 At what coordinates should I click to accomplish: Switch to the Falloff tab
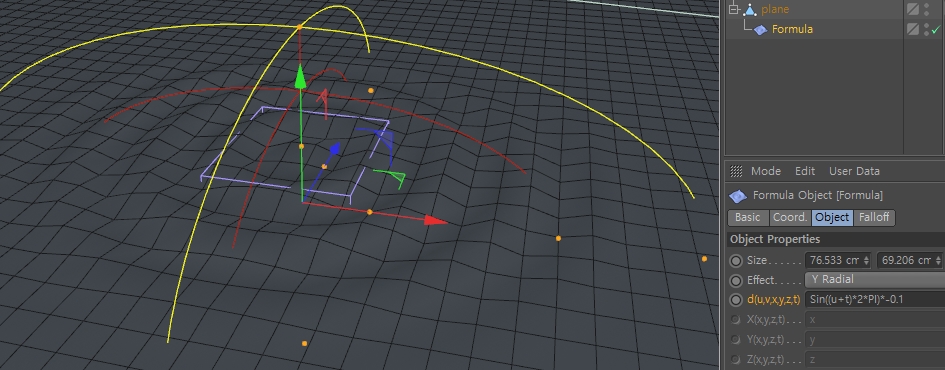[874, 218]
